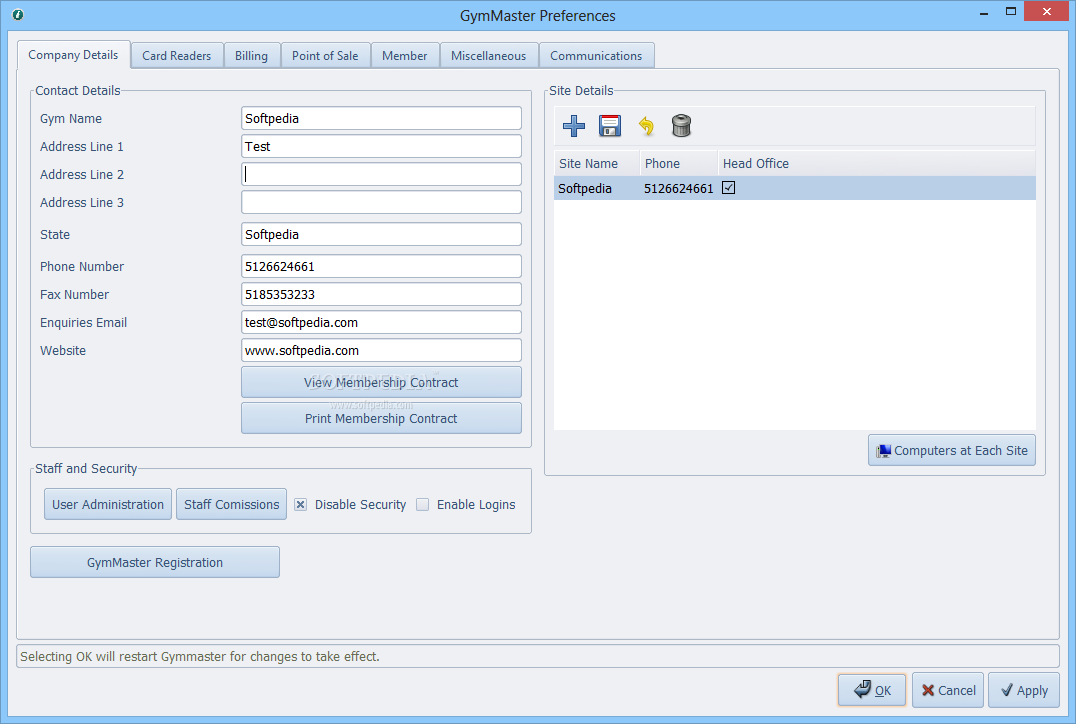Screen dimensions: 1076x724
Task: Click Print Membership Contract button
Action: coord(381,419)
